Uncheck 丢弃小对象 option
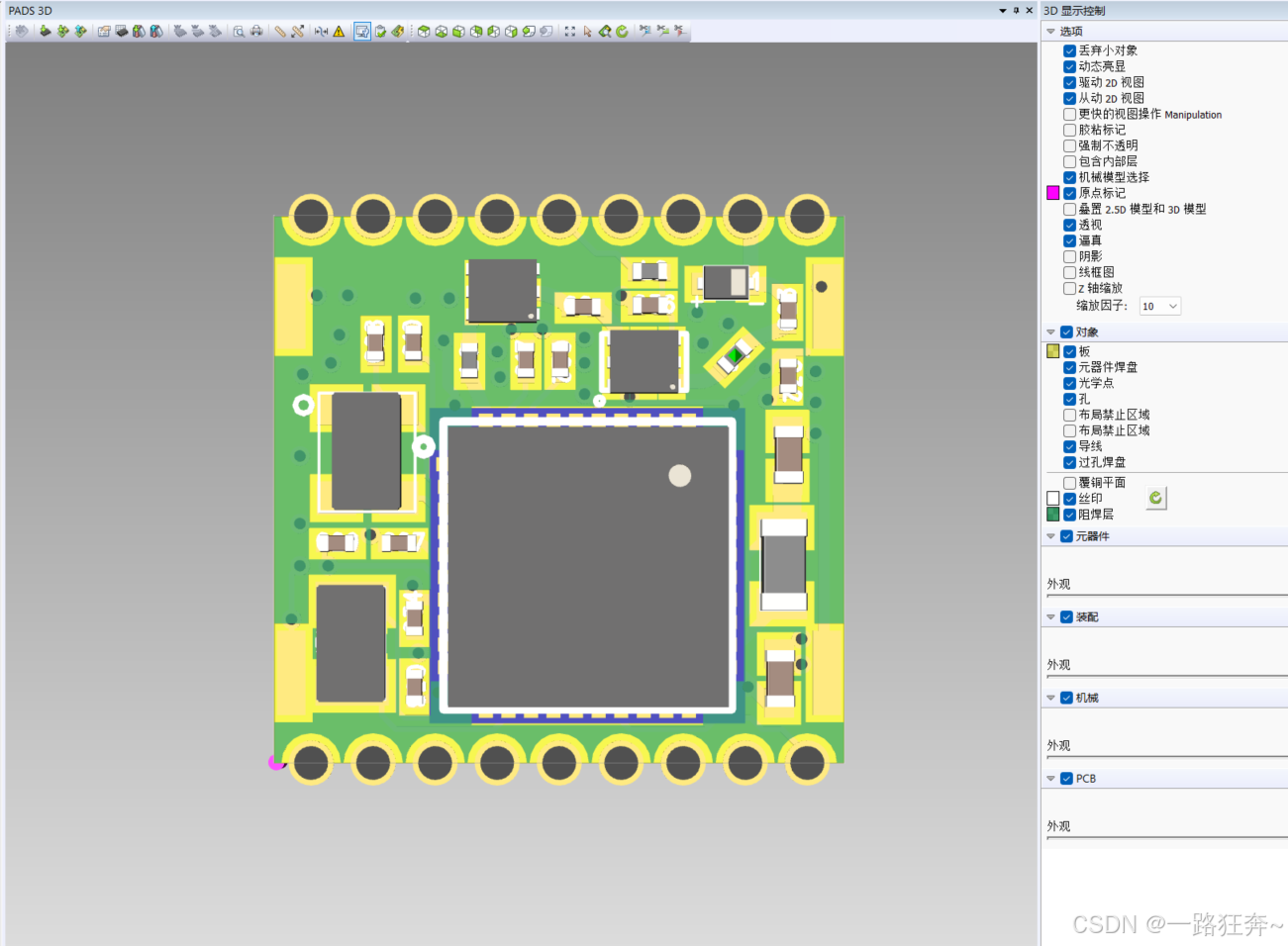The height and width of the screenshot is (946, 1288). tap(1070, 50)
